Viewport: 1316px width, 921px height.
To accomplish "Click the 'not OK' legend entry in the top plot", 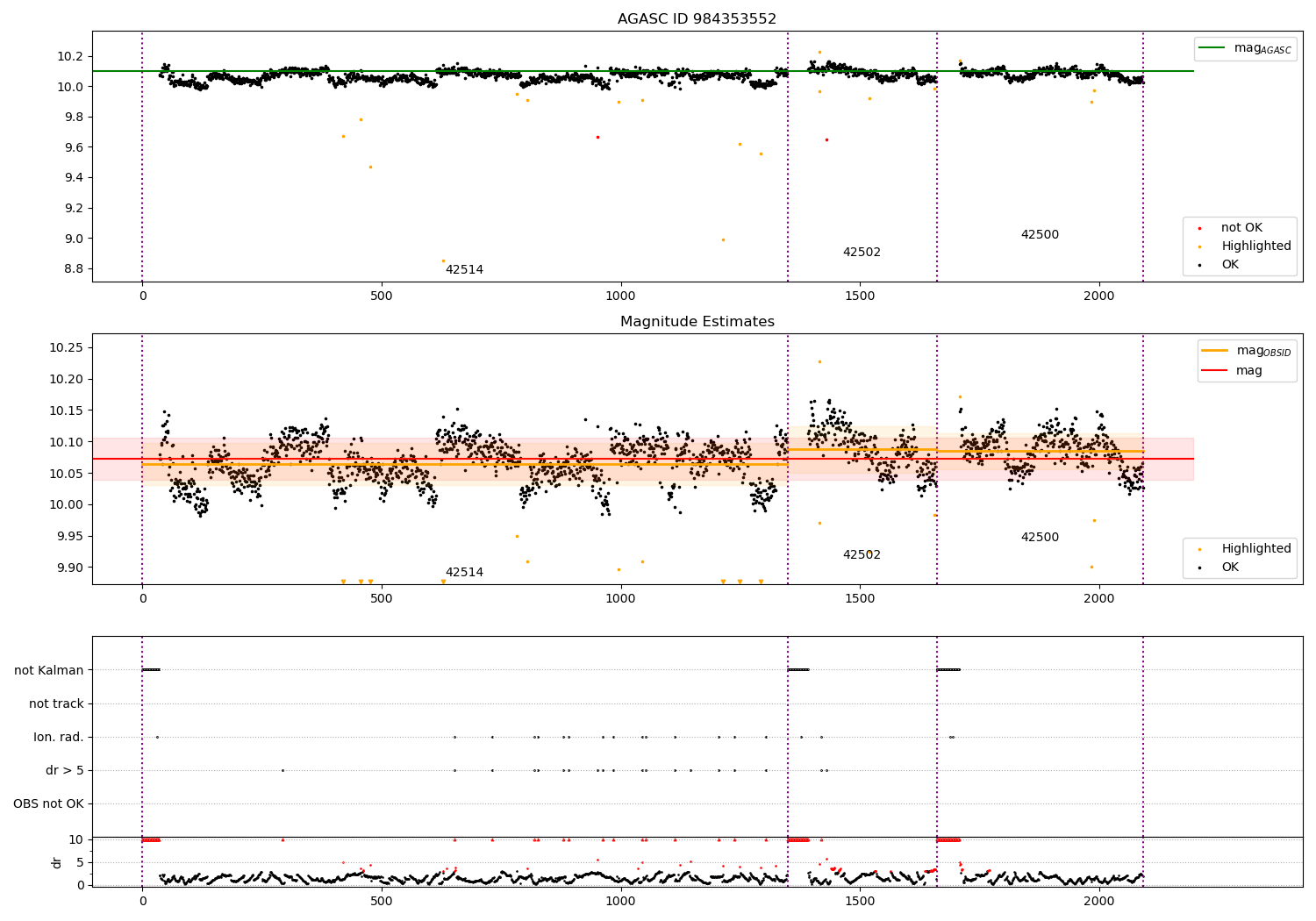I will [x=1241, y=227].
